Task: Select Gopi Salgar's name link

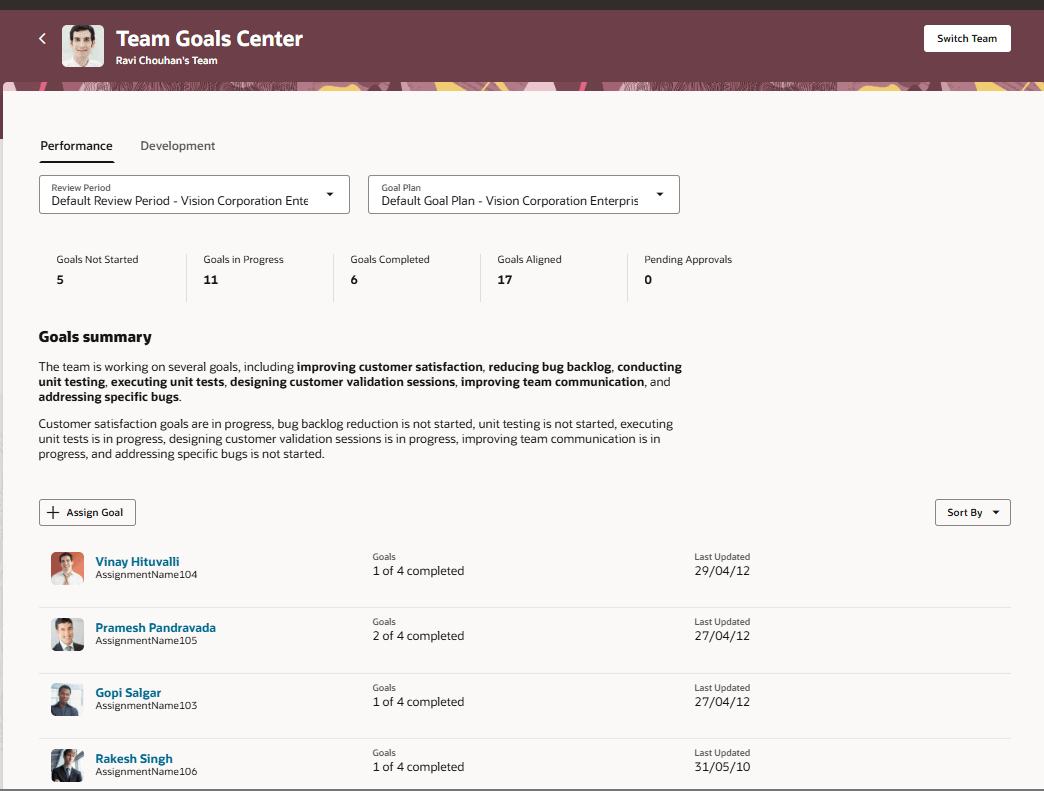Action: pos(128,692)
